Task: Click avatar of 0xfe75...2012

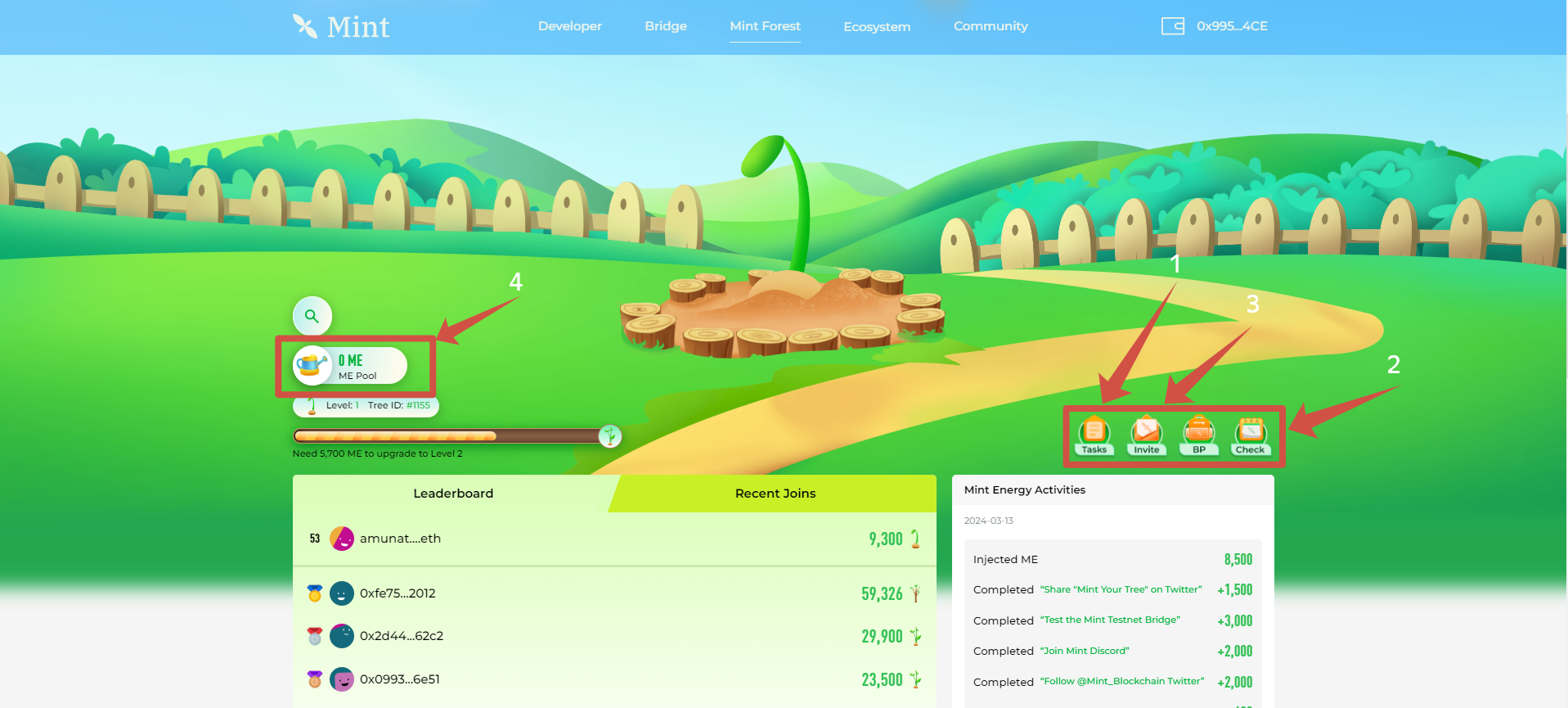Action: [x=342, y=593]
